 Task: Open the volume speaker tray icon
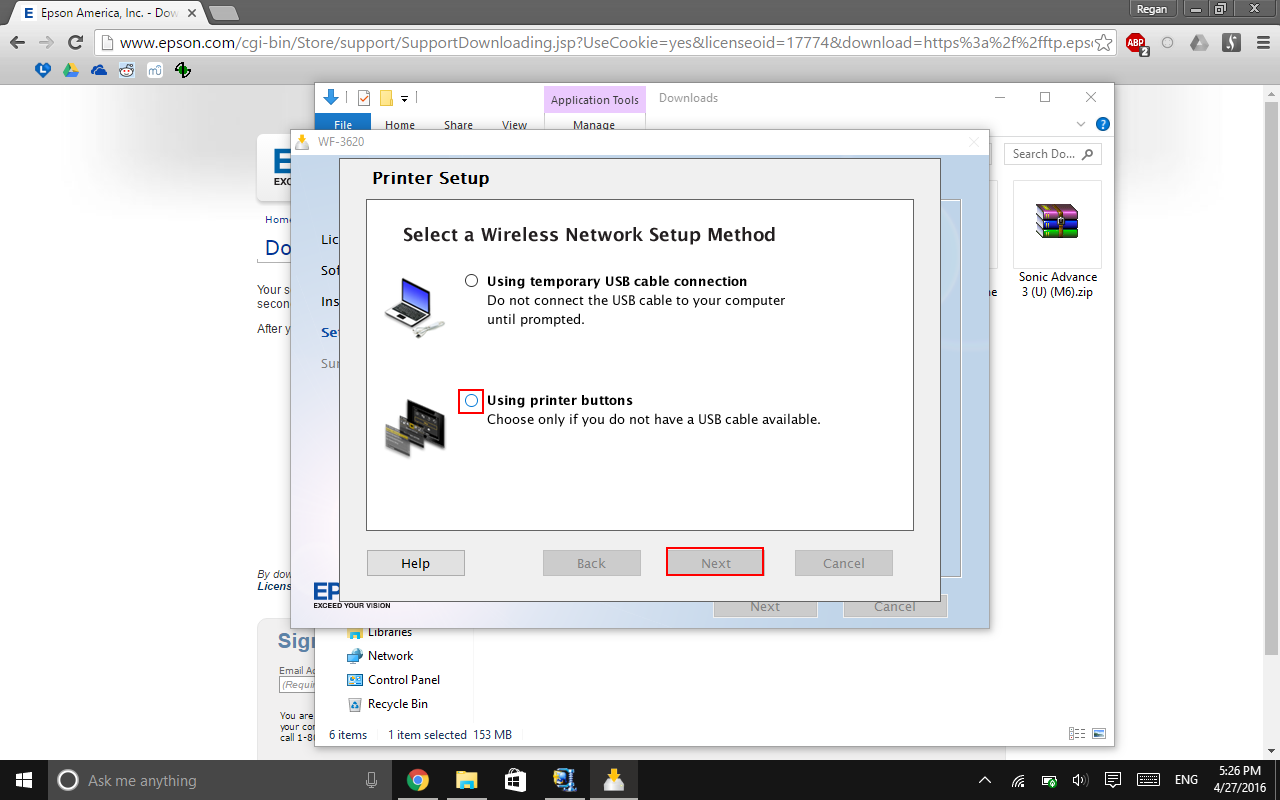[x=1080, y=780]
